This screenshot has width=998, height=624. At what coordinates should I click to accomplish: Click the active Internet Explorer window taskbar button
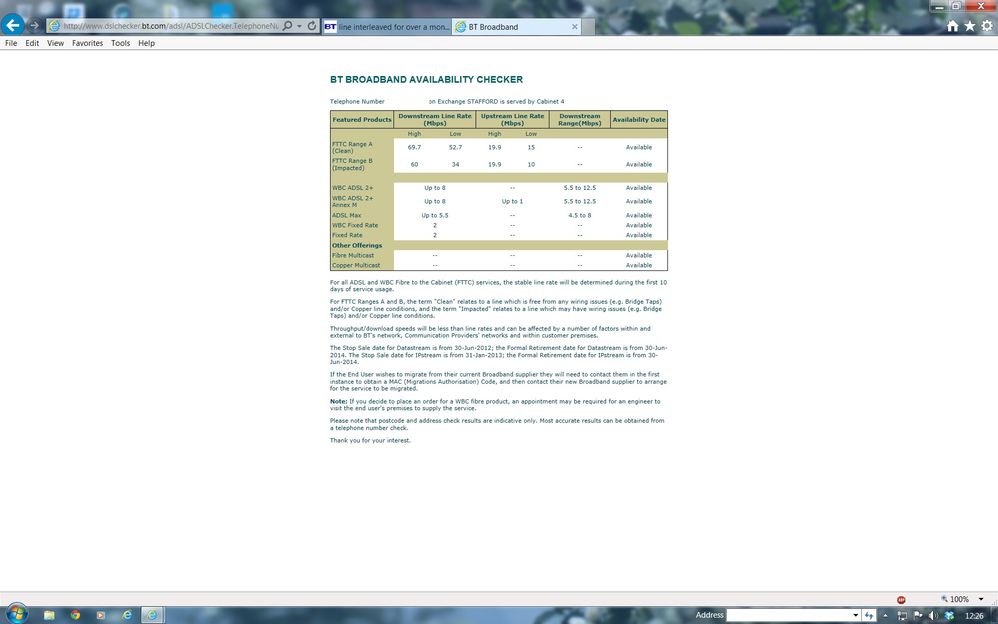click(x=153, y=615)
